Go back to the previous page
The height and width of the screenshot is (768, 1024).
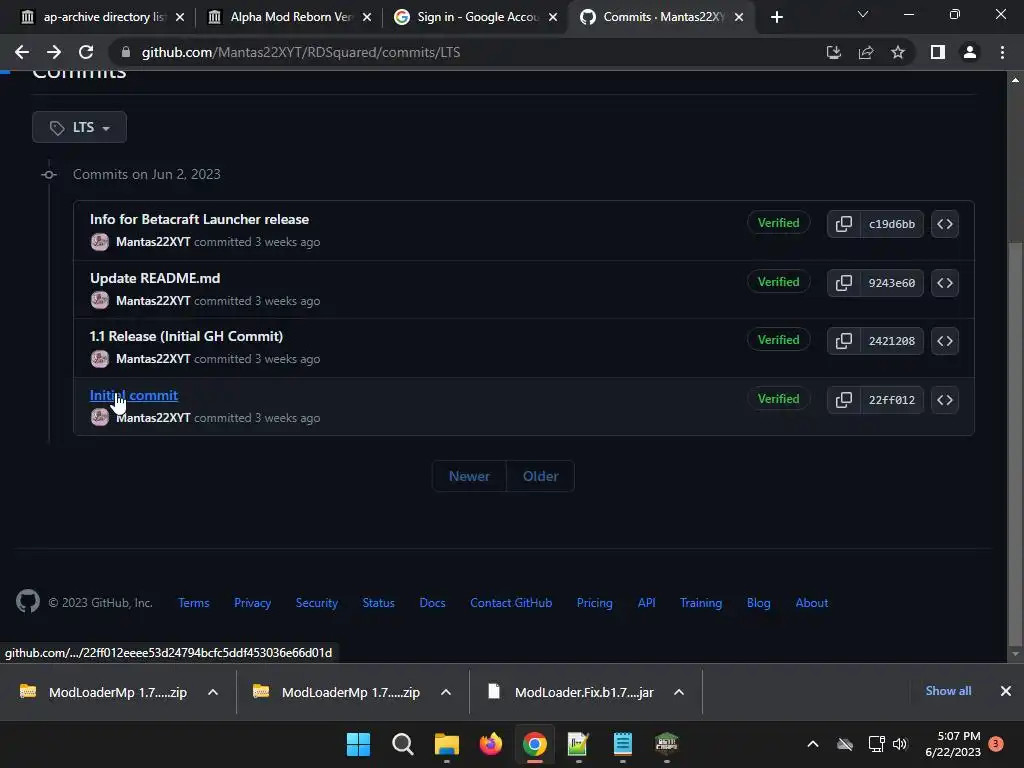coord(22,52)
